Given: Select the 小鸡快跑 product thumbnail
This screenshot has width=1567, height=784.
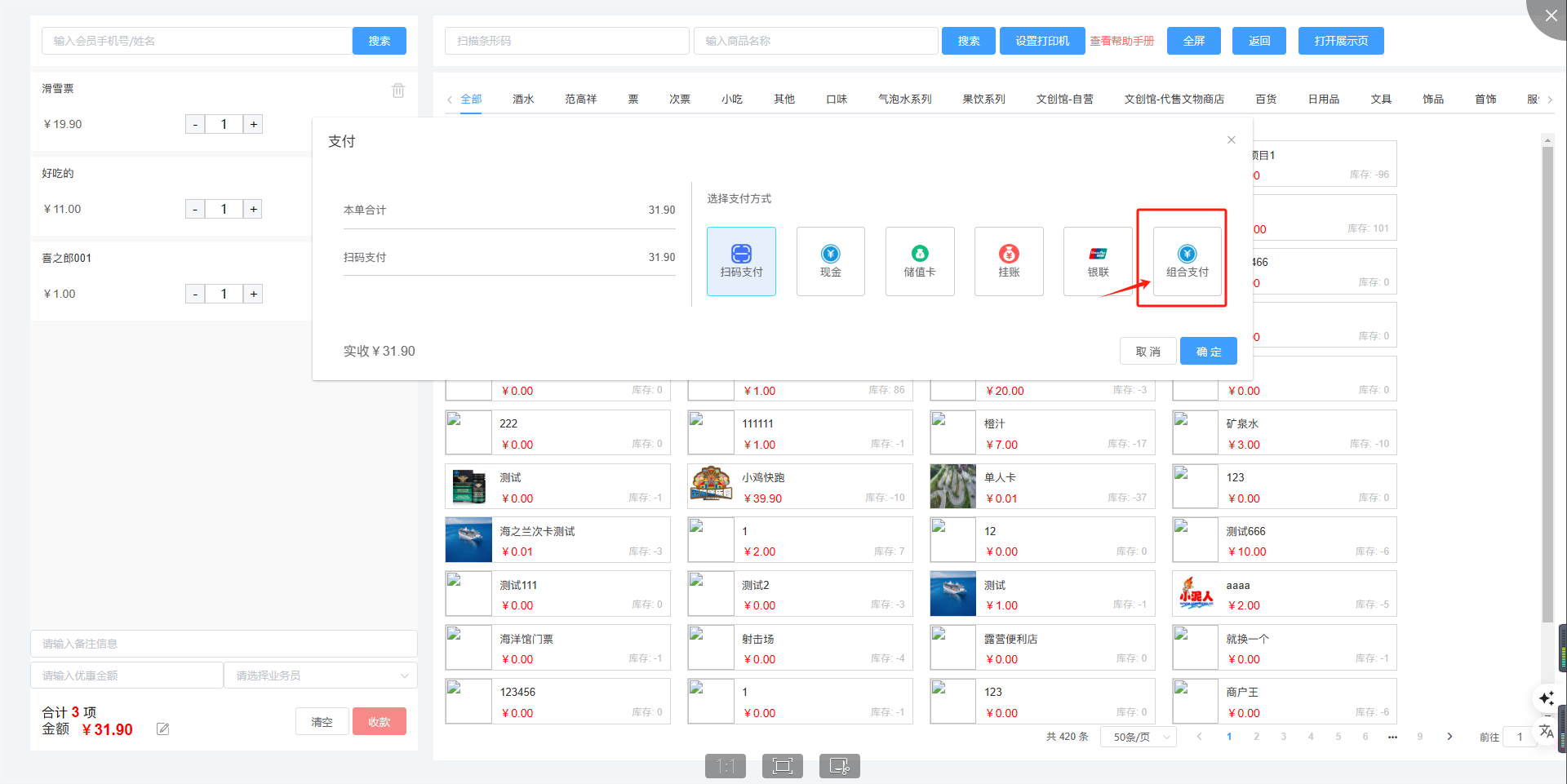Looking at the screenshot, I should (711, 485).
